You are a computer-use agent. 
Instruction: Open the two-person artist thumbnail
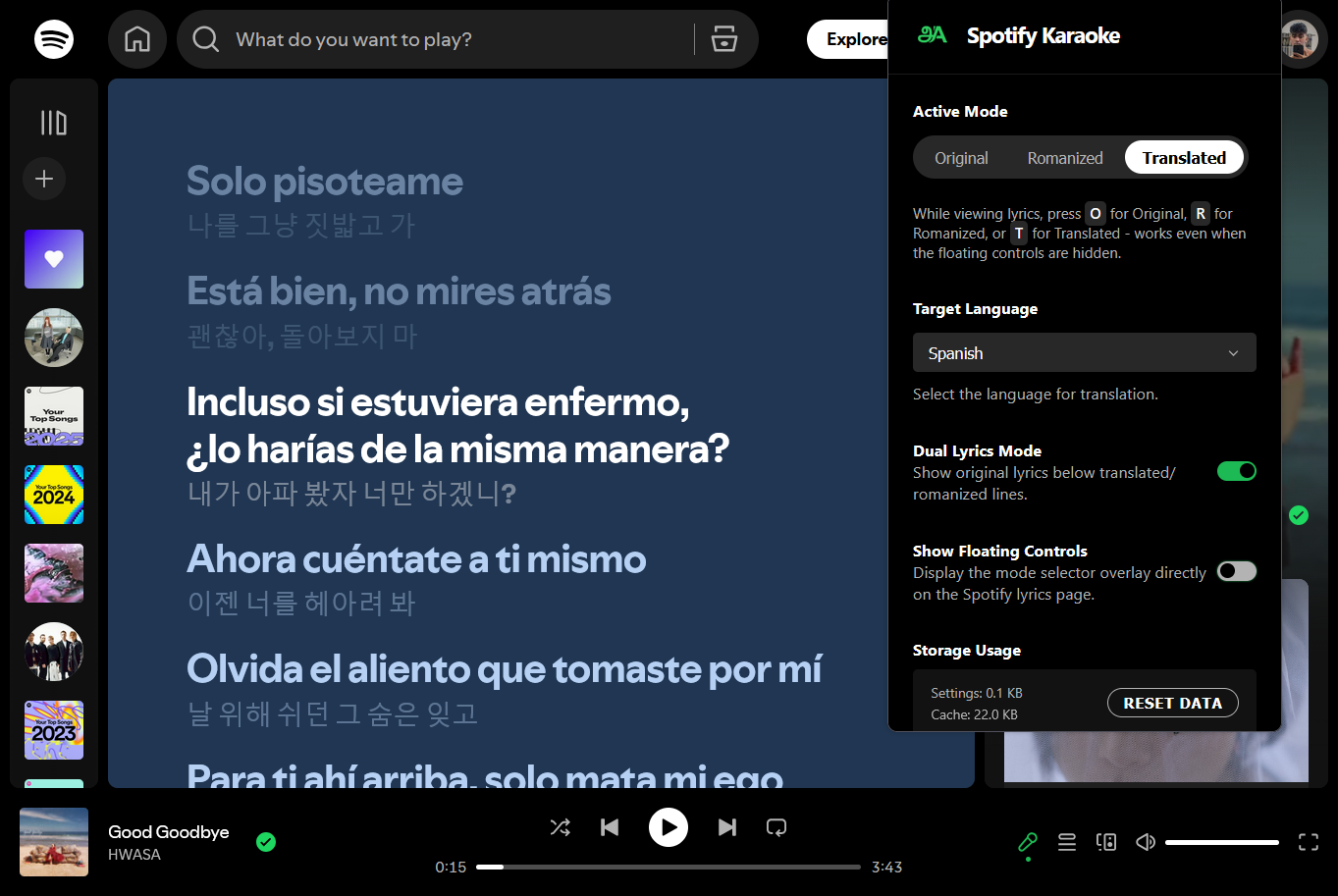(54, 338)
